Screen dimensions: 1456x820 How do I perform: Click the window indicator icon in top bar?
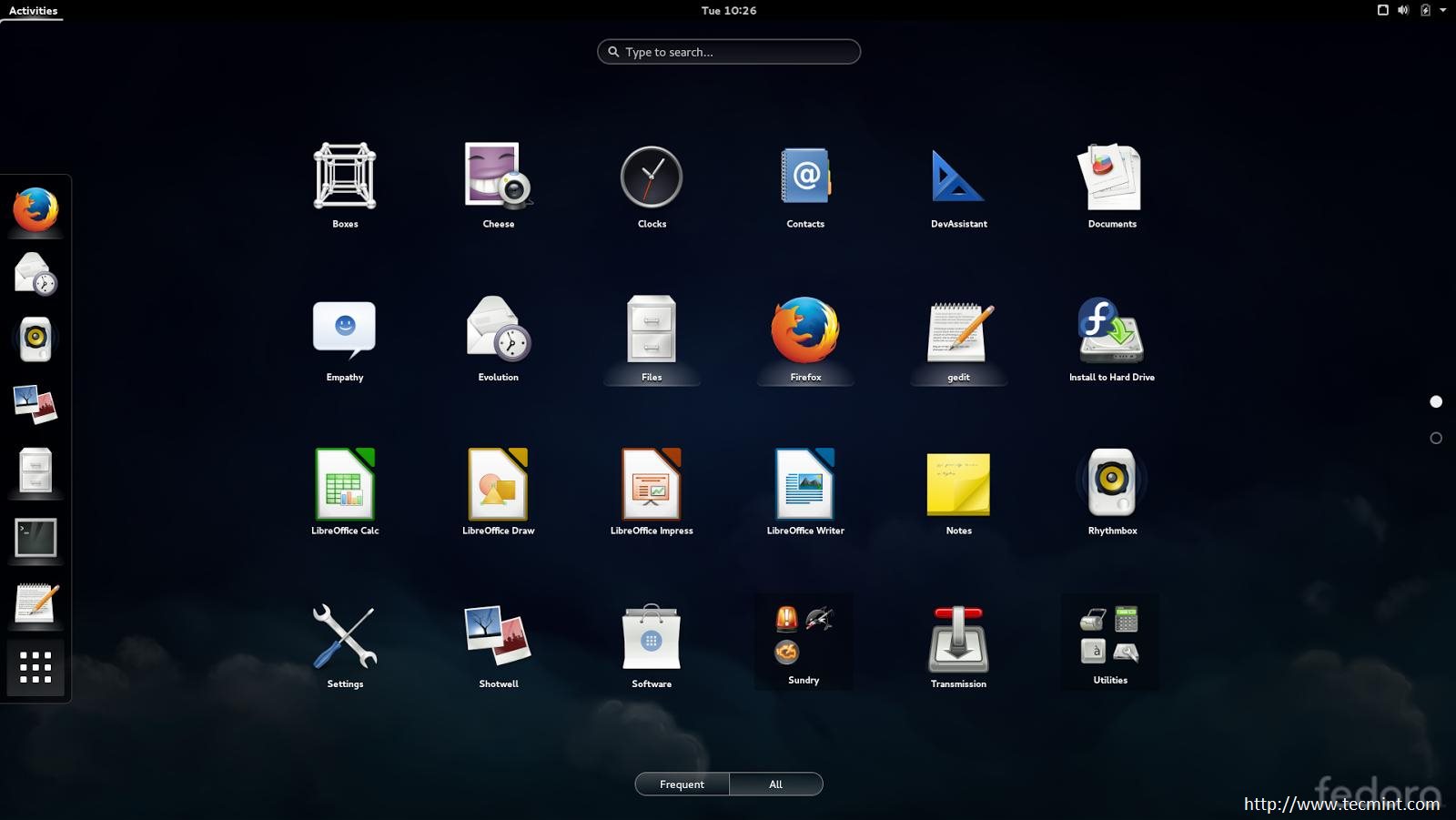coord(1382,10)
